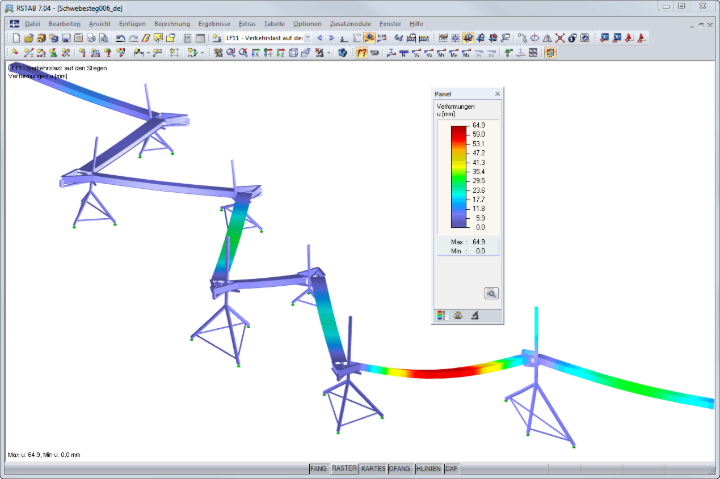This screenshot has width=720, height=479.
Task: Show view in Y direction
Action: (268, 53)
